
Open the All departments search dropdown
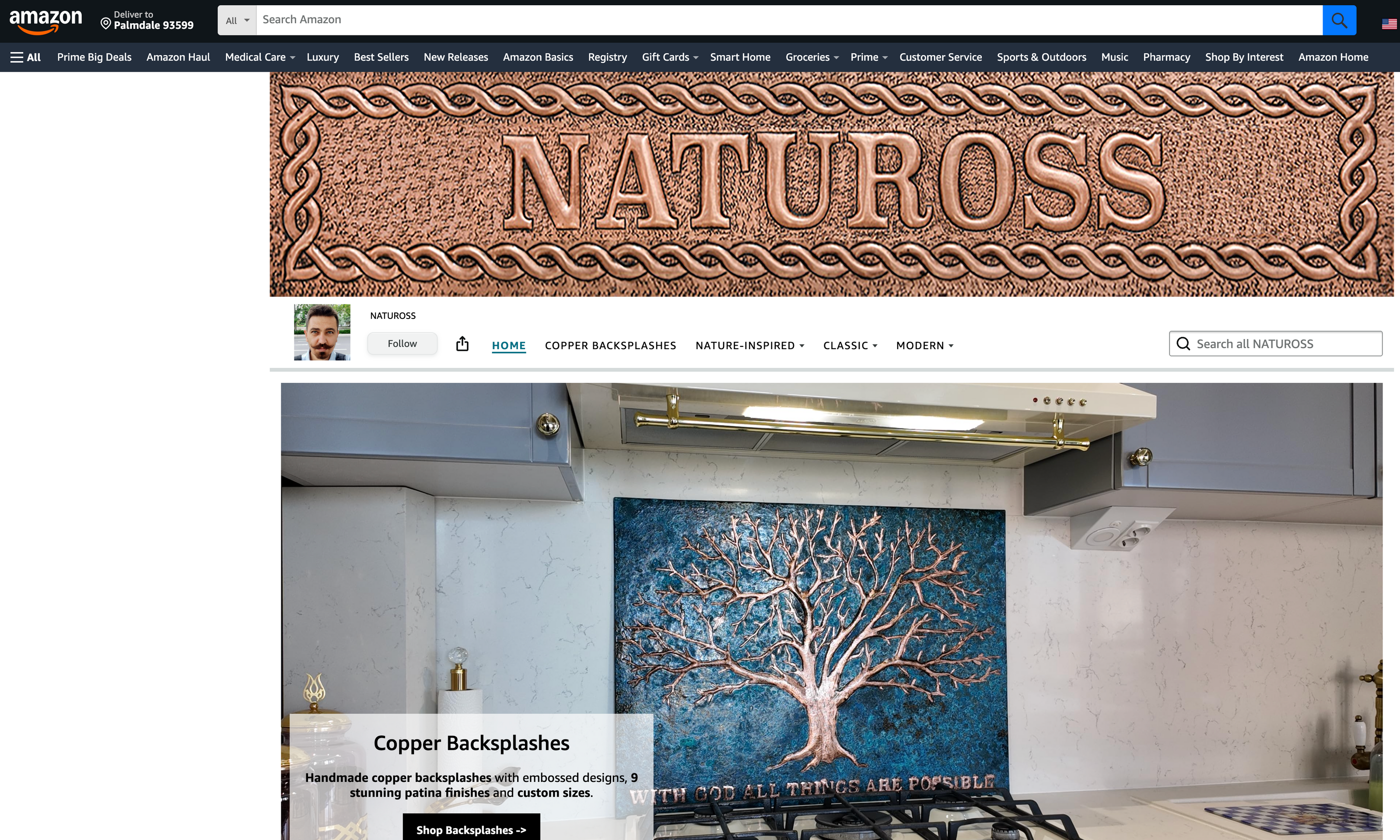[x=237, y=21]
